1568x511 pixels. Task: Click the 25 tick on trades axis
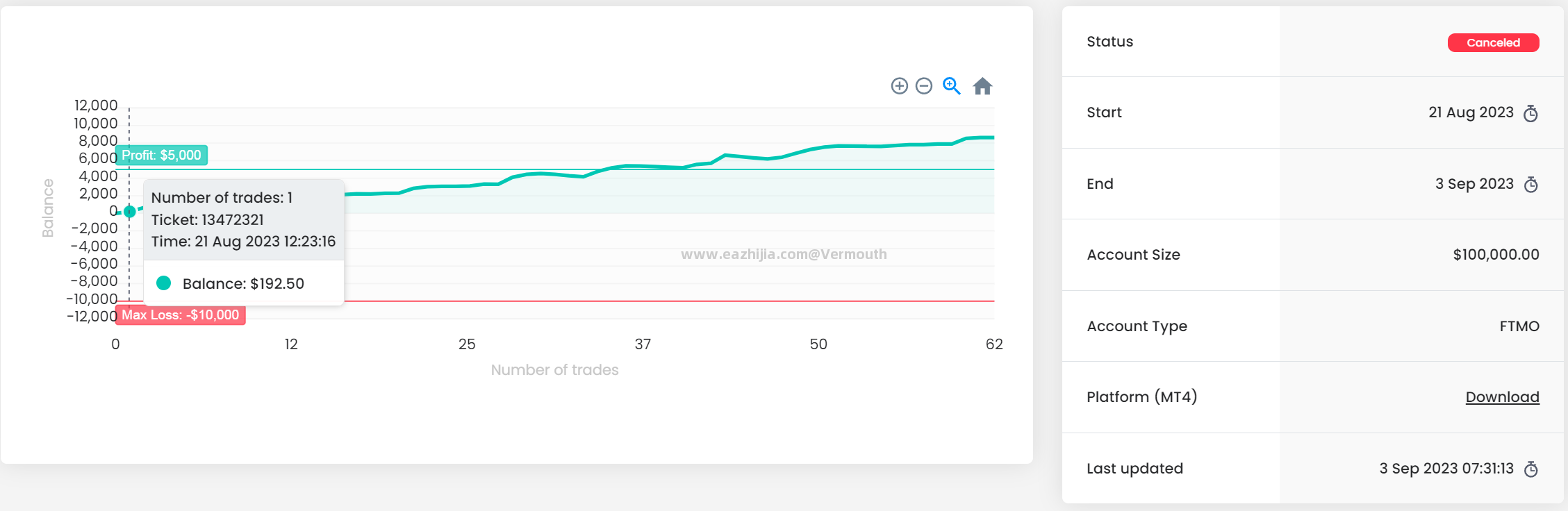tap(467, 344)
